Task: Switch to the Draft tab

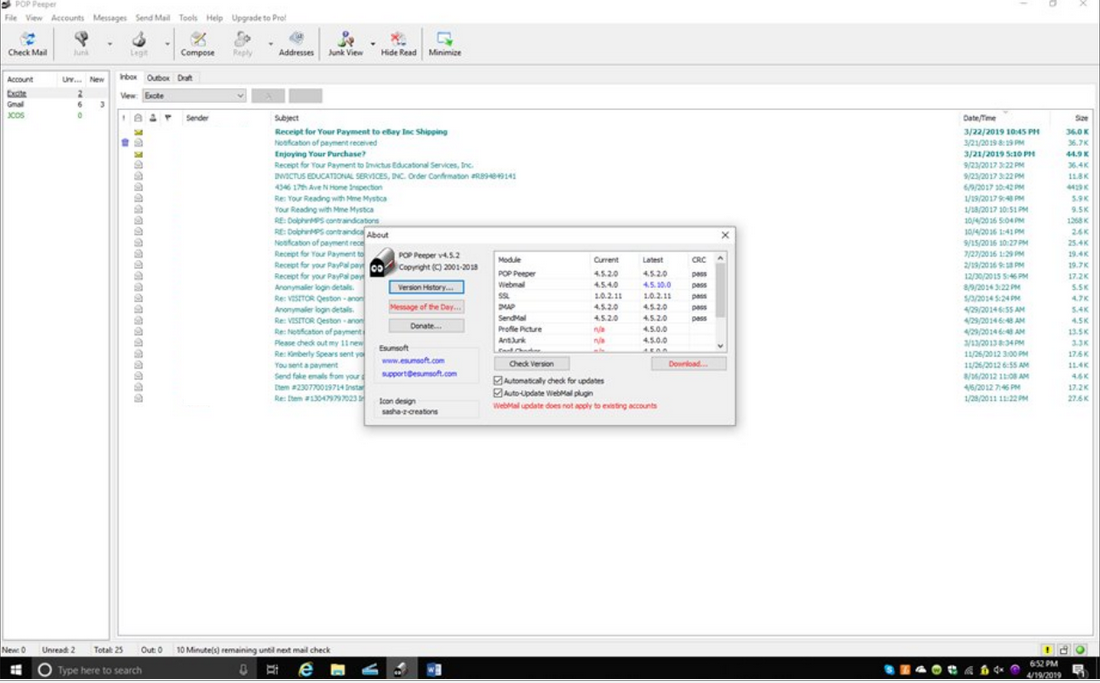Action: (185, 78)
